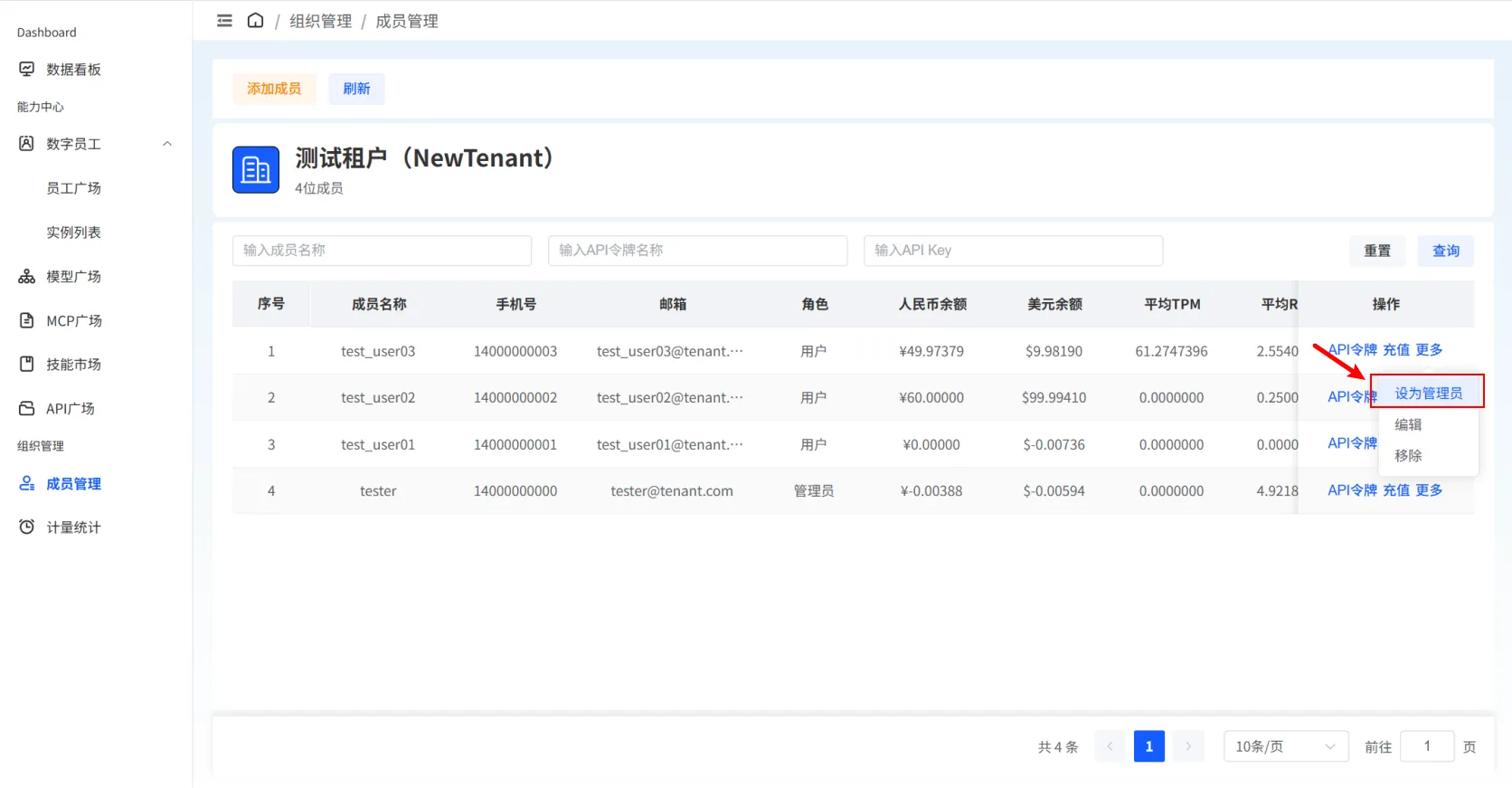Image resolution: width=1512 pixels, height=788 pixels.
Task: Click 充值 for tester row
Action: click(x=1396, y=490)
